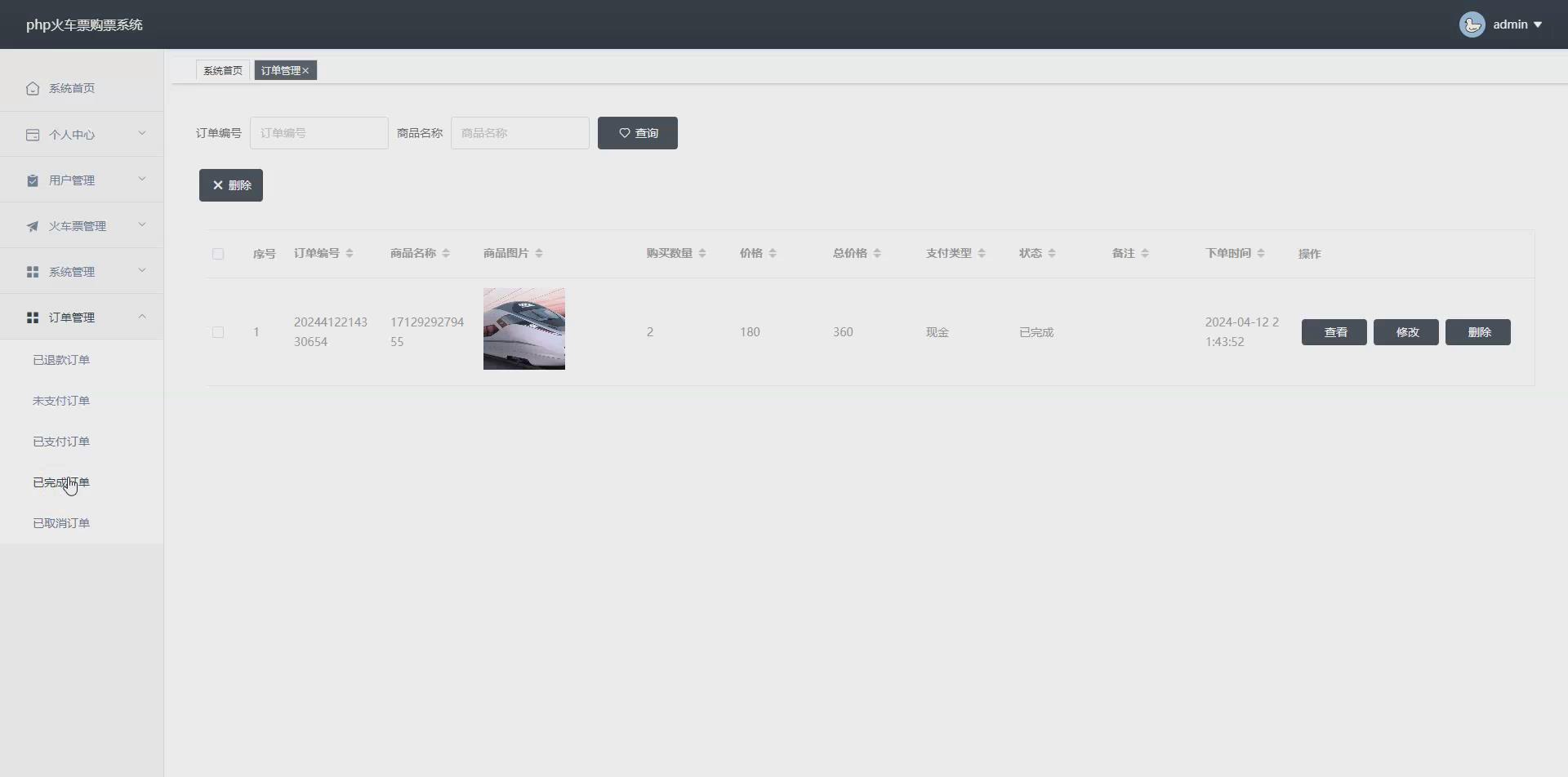Click the 已完成 status cell
The height and width of the screenshot is (777, 1568).
click(1036, 332)
